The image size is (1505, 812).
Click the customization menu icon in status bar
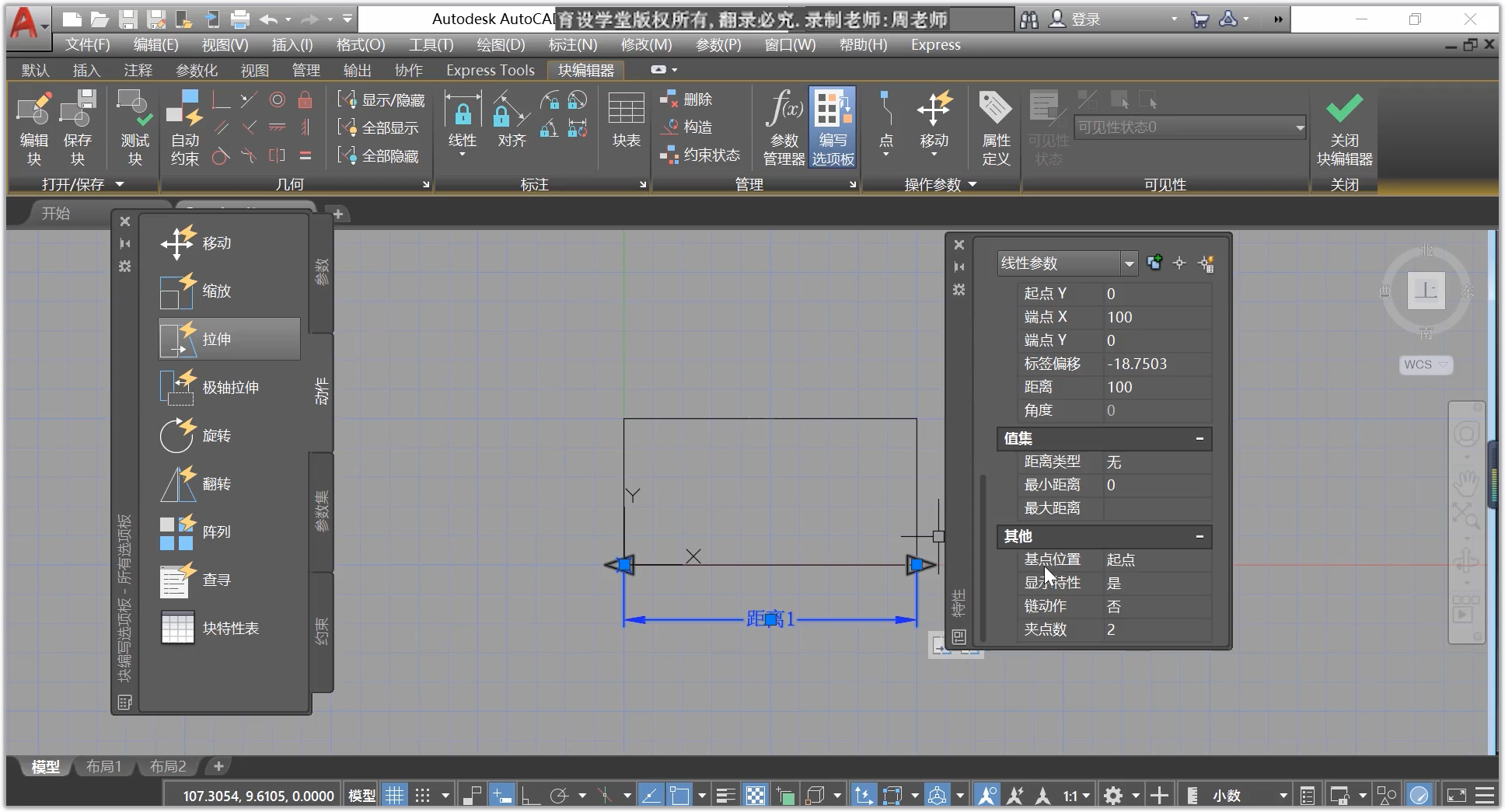[1485, 796]
